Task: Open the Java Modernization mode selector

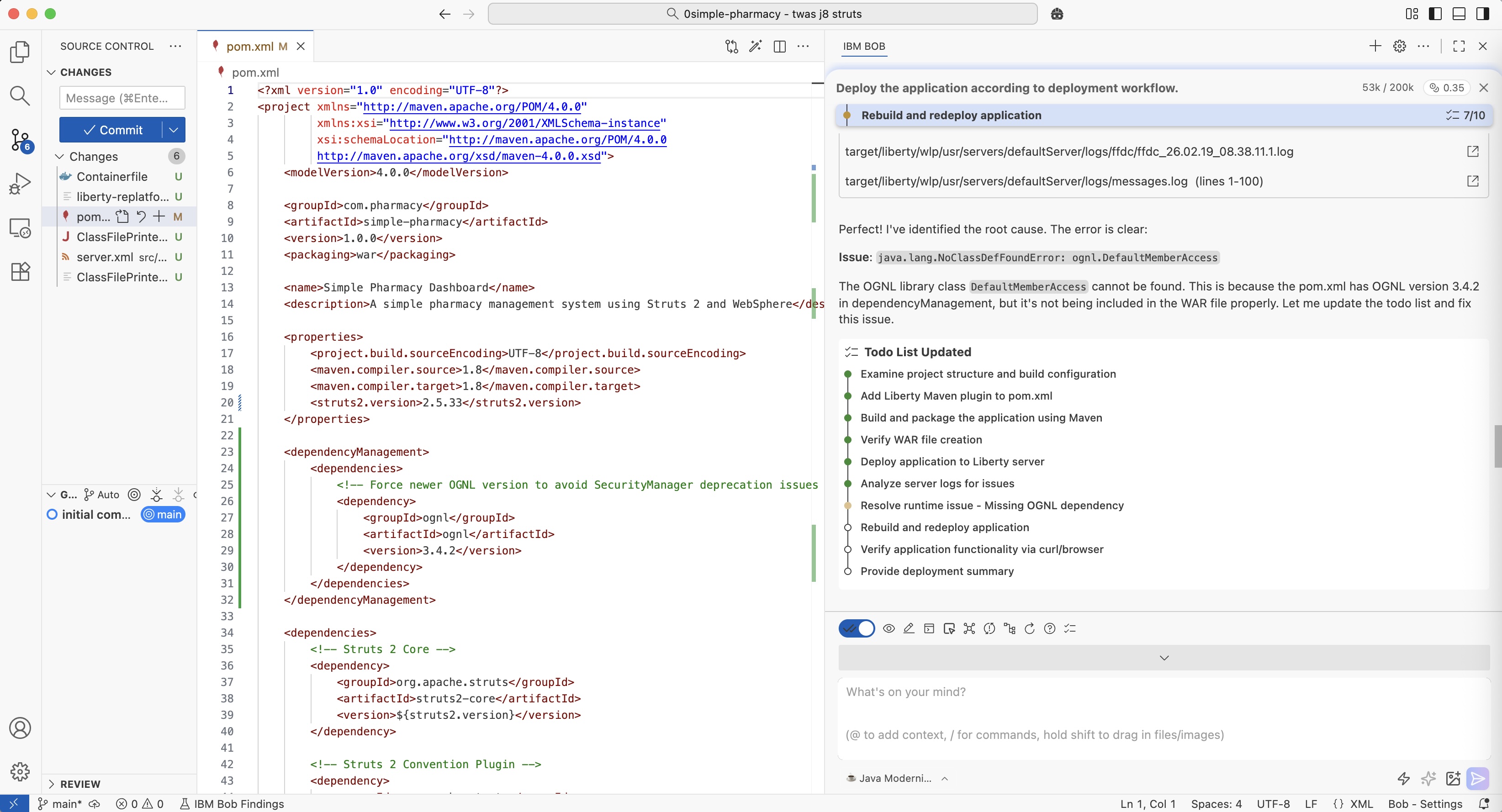Action: click(x=896, y=778)
